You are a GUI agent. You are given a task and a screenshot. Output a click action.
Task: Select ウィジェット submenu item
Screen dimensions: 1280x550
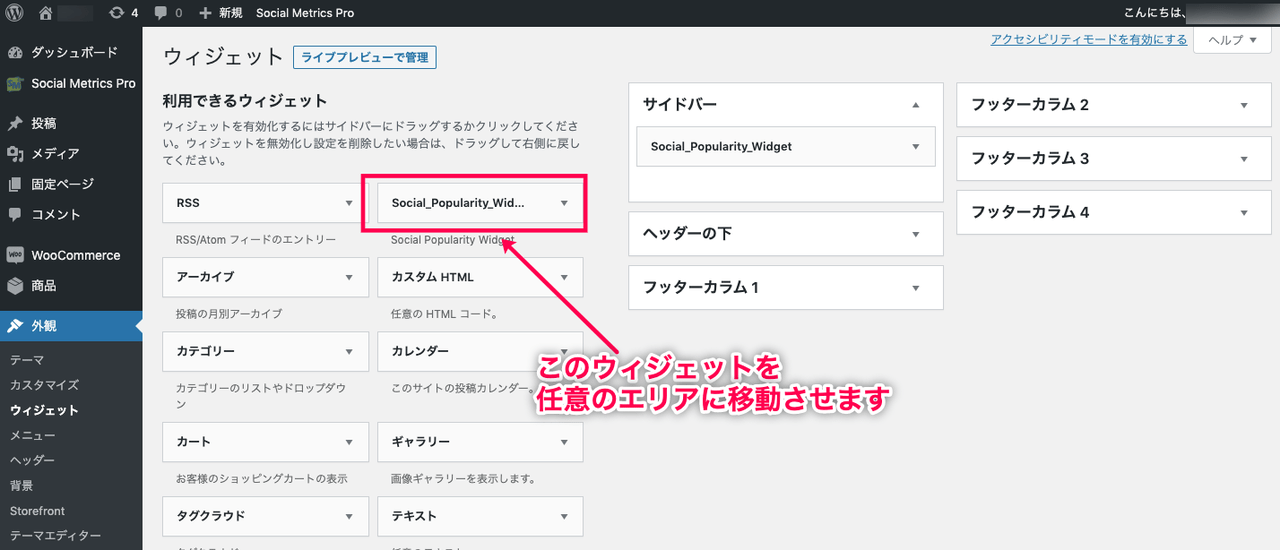click(x=44, y=410)
